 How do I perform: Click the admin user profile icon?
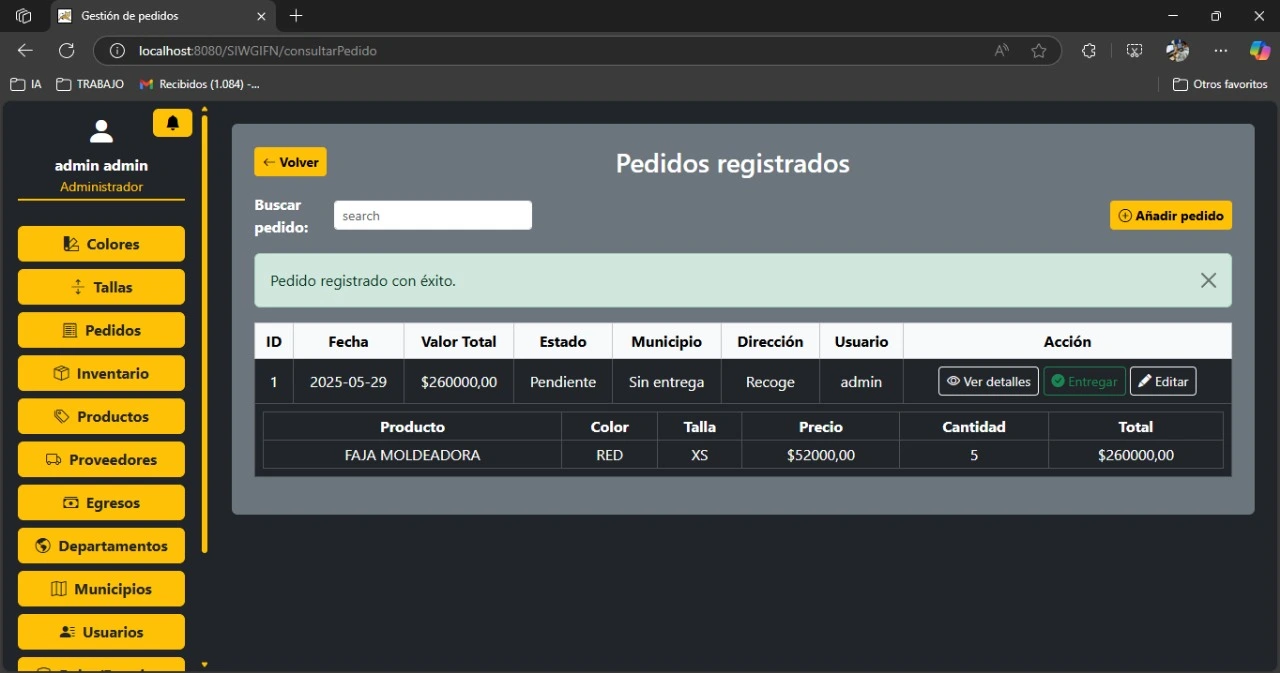(x=100, y=130)
